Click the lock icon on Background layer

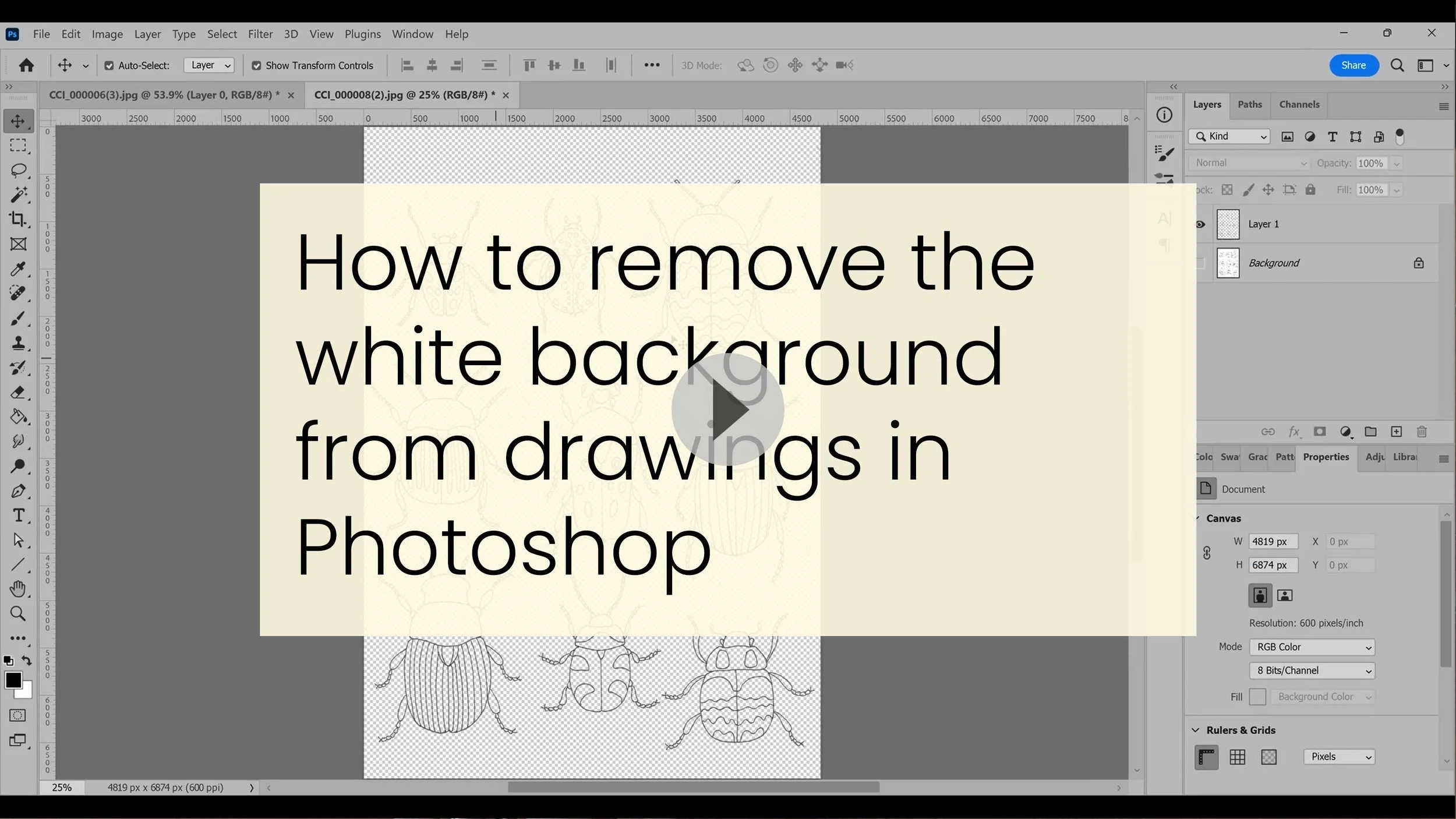click(1418, 263)
